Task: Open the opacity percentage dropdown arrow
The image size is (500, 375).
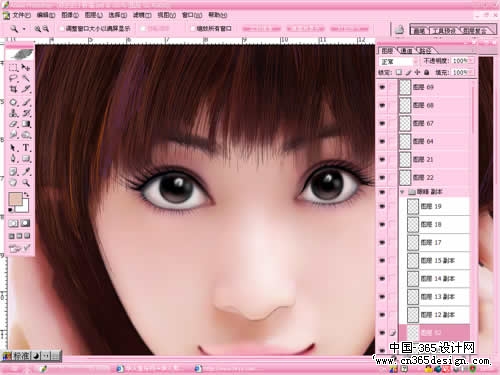Action: [x=471, y=61]
